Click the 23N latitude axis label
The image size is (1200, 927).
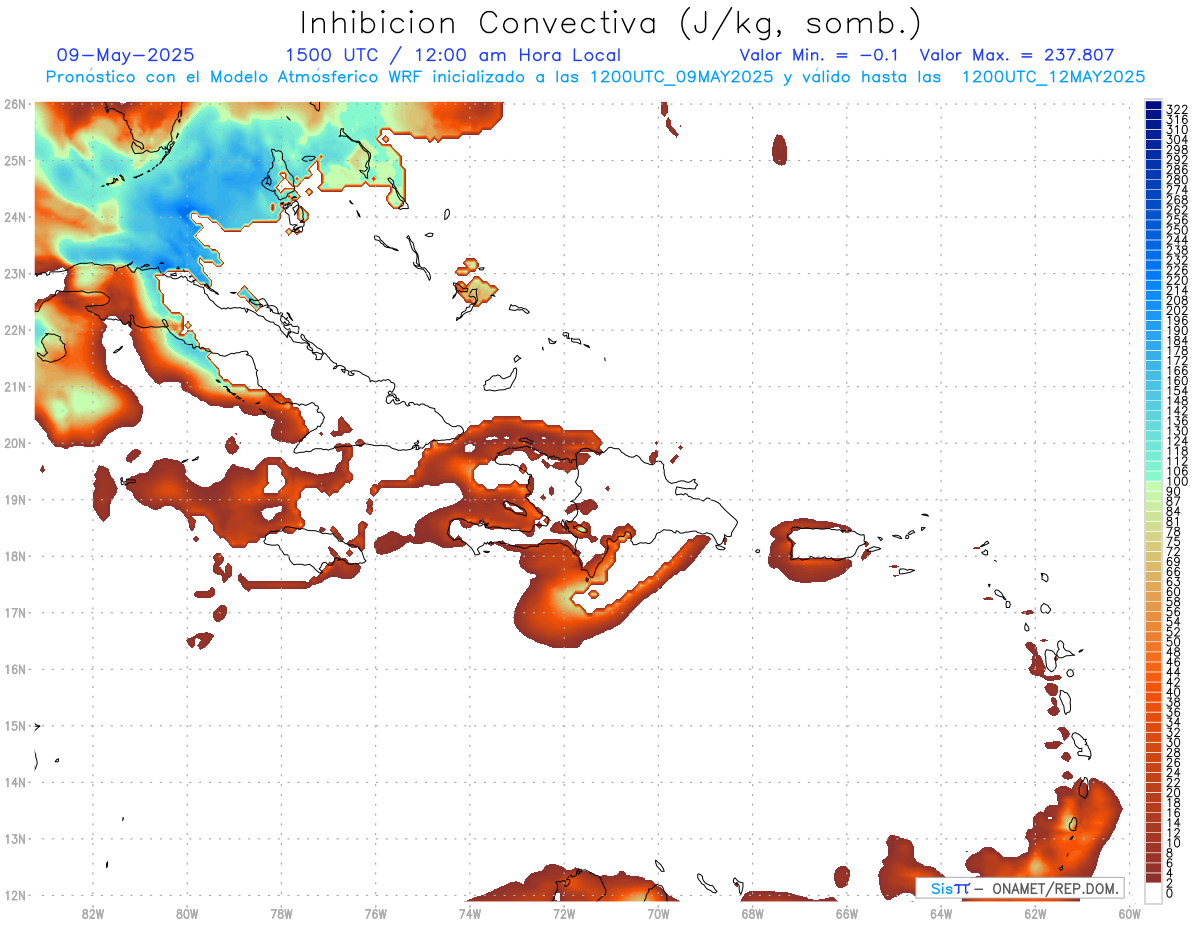coord(15,273)
